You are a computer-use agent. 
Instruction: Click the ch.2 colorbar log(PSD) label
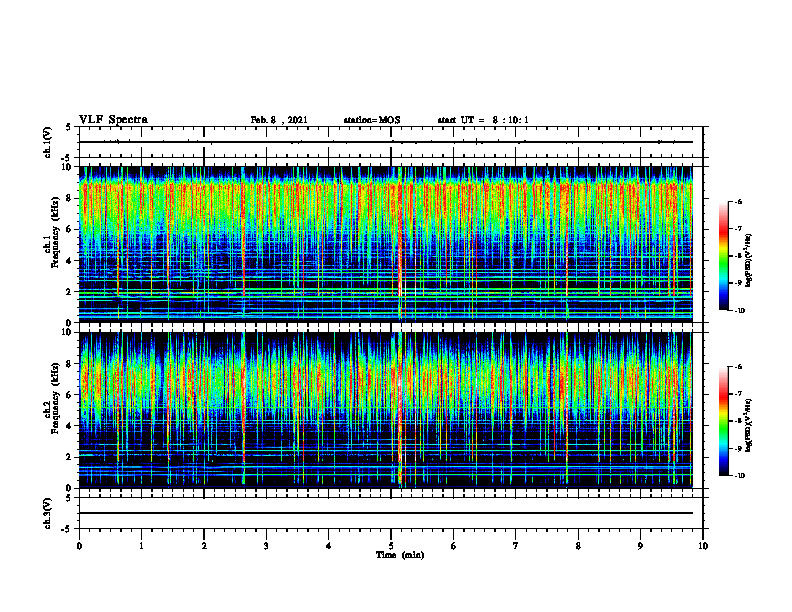click(749, 425)
